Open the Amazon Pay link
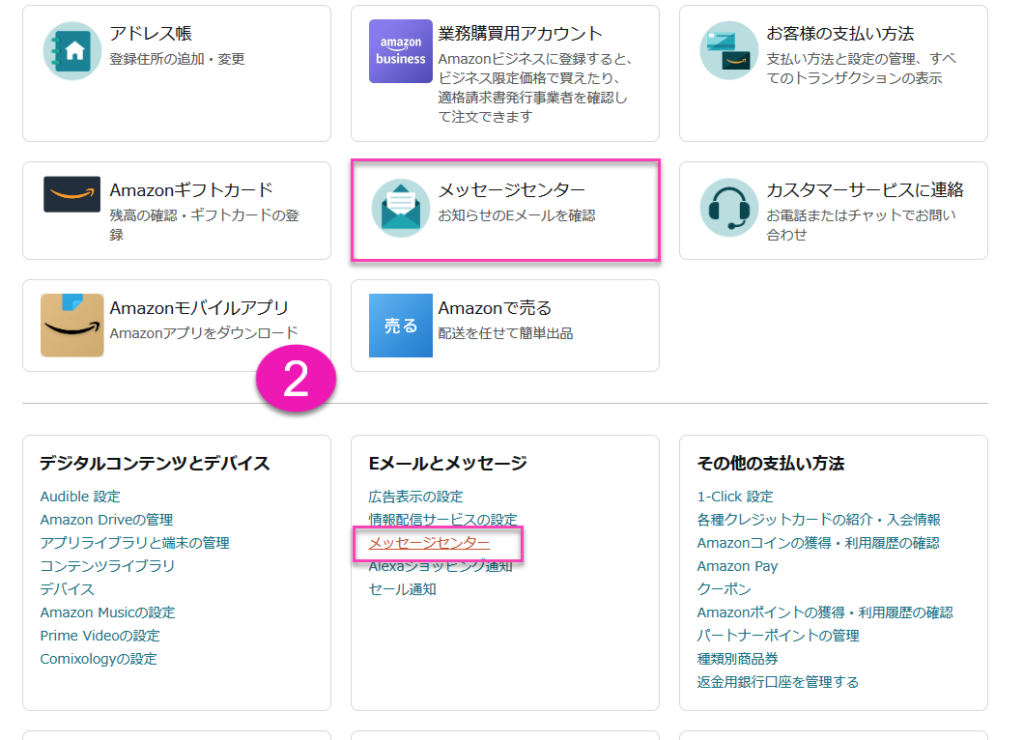1024x740 pixels. (x=737, y=566)
